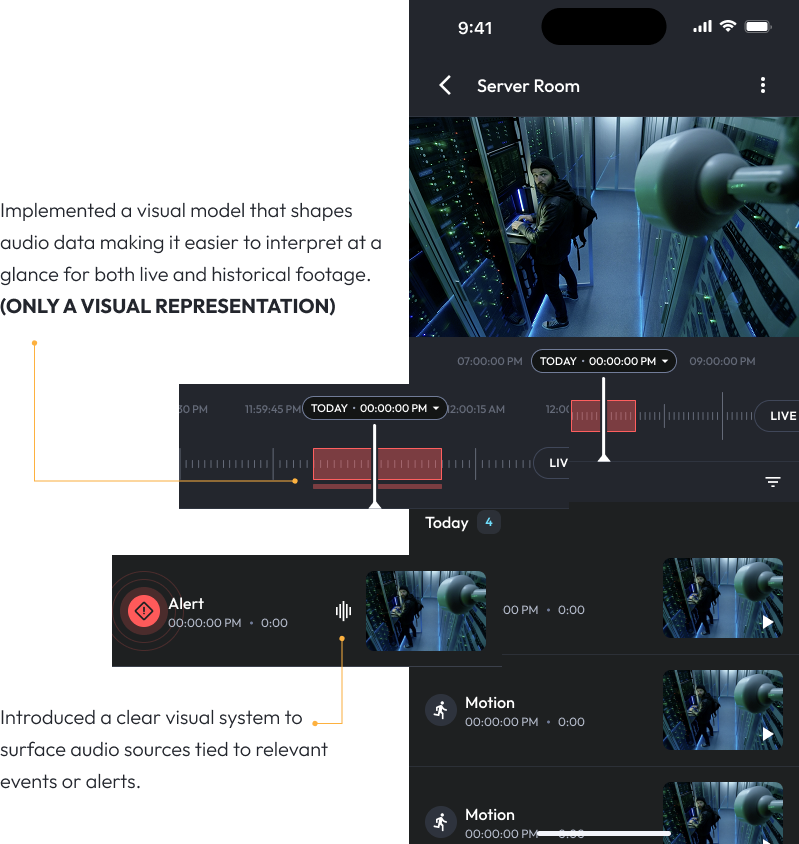Select the red alert segment on phone timeline
The image size is (799, 844).
603,416
